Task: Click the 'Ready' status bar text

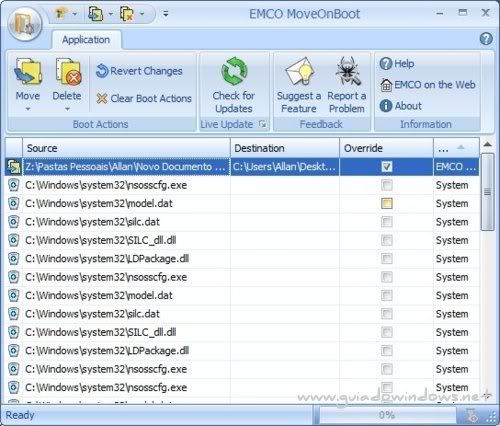Action: click(x=20, y=415)
